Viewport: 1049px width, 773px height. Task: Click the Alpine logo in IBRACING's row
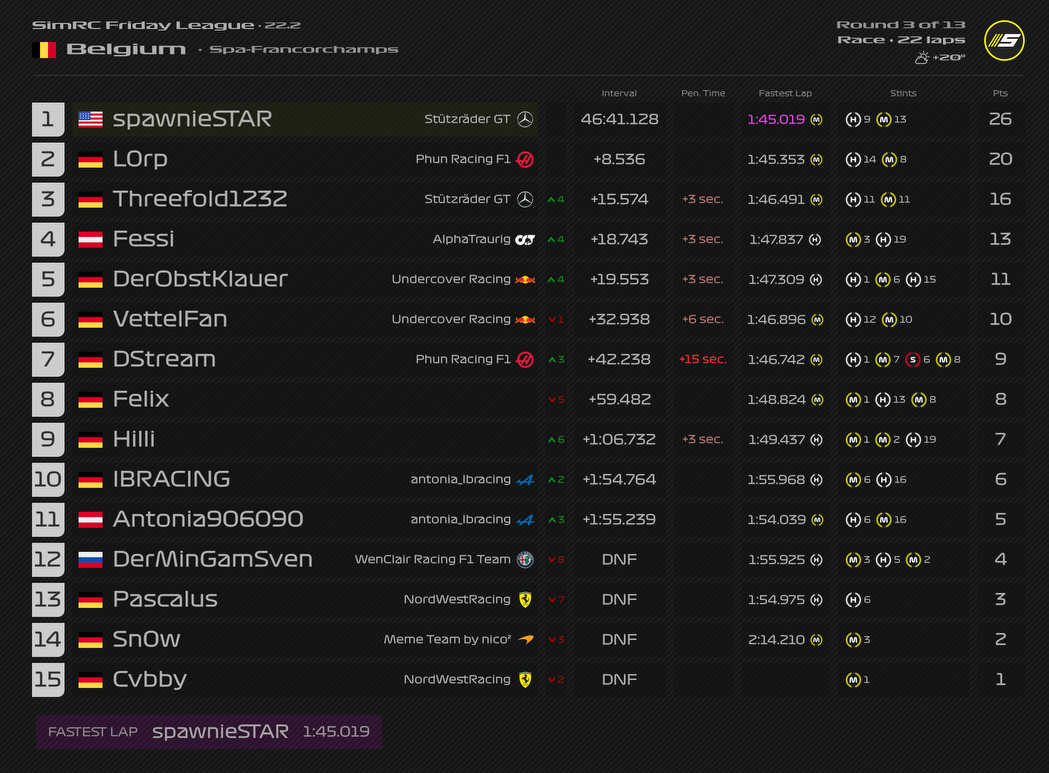point(525,479)
